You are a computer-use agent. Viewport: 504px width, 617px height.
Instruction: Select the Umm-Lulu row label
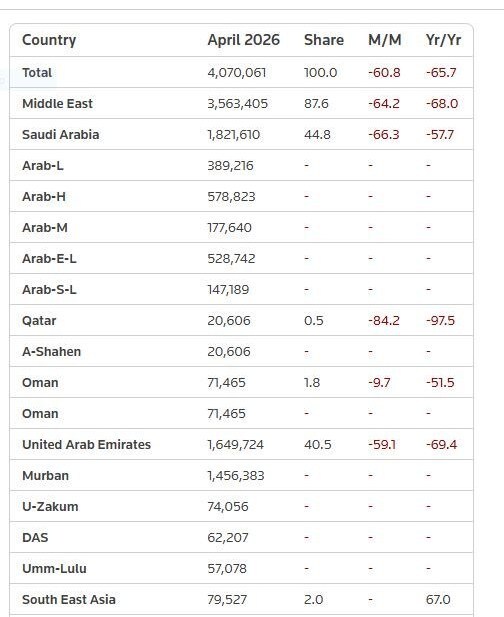54,569
